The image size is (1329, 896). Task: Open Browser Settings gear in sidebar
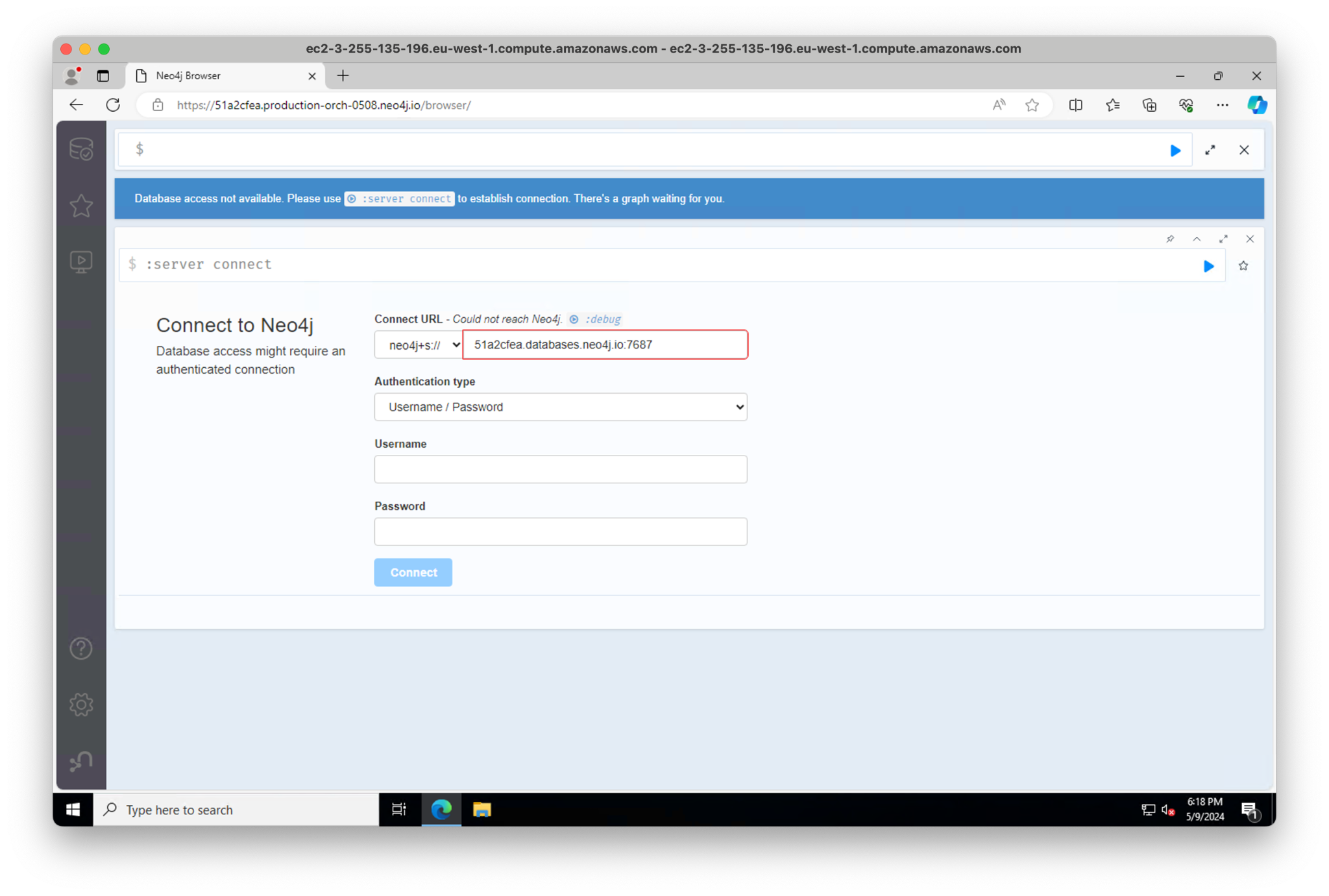click(81, 705)
